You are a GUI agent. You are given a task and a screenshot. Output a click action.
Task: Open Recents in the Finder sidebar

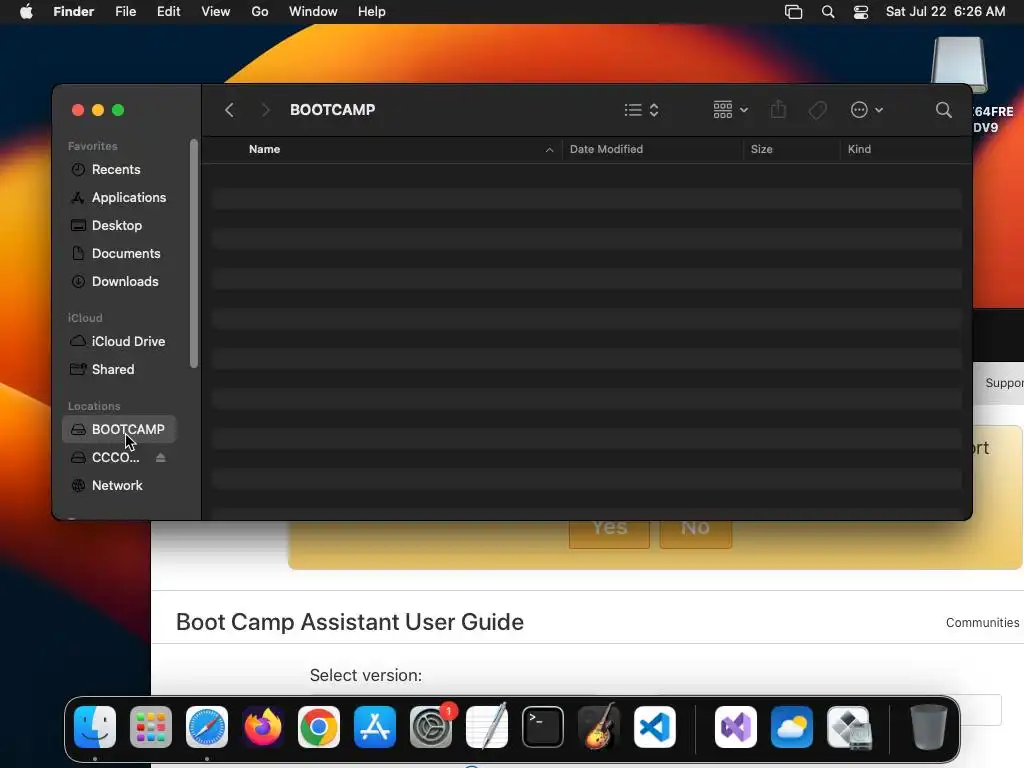coord(116,169)
